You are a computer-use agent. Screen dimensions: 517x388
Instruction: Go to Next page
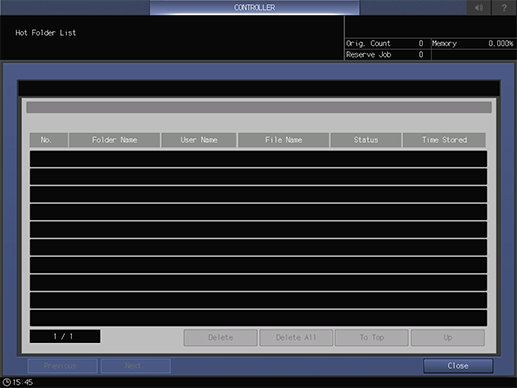(136, 366)
